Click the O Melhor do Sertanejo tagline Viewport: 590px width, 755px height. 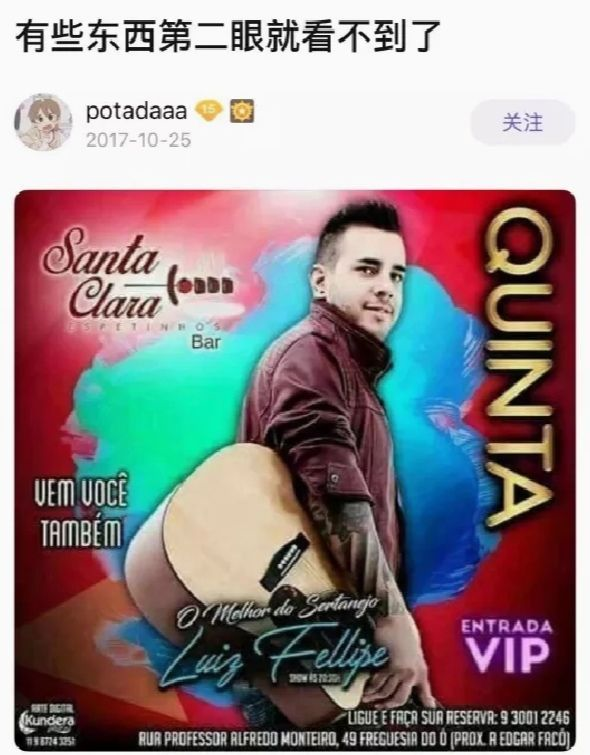click(x=278, y=611)
